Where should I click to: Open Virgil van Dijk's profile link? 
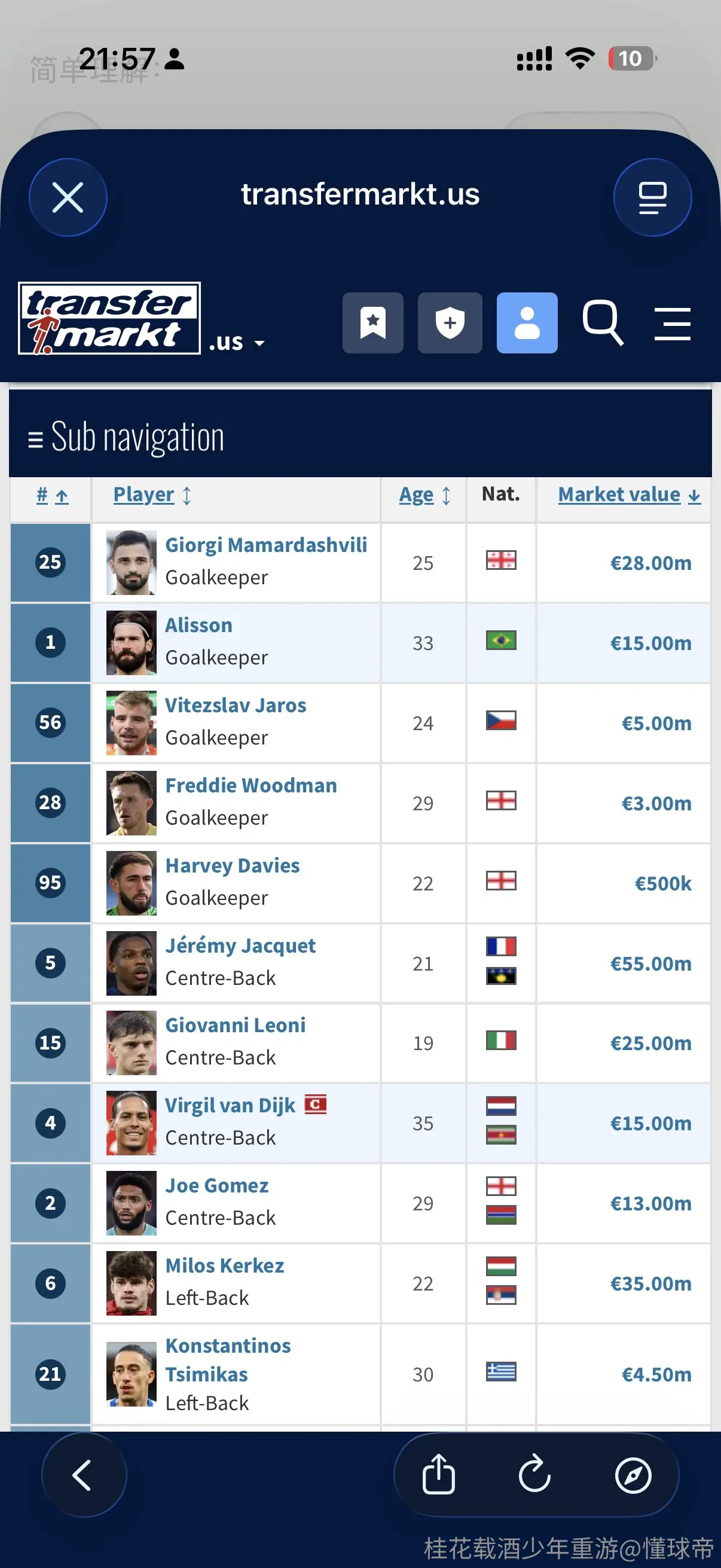click(x=230, y=1105)
